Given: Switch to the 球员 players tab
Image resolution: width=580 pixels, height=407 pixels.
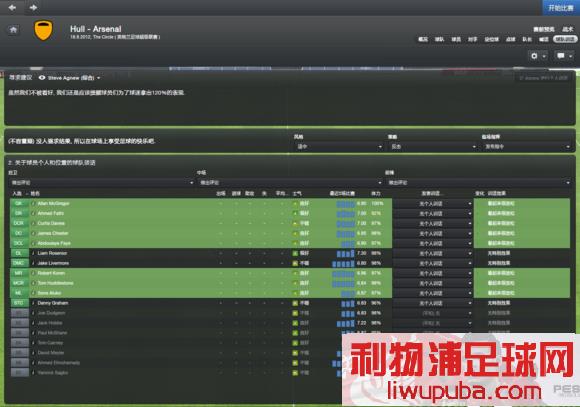Looking at the screenshot, I should pos(456,39).
